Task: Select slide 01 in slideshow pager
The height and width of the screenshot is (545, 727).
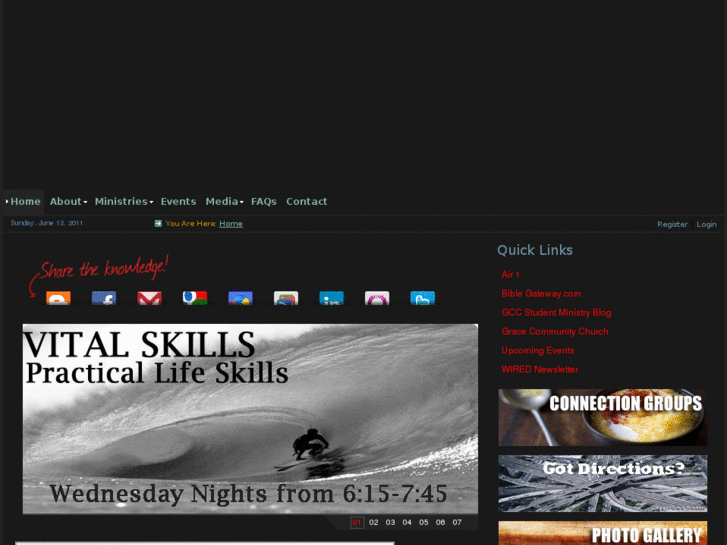Action: point(357,522)
